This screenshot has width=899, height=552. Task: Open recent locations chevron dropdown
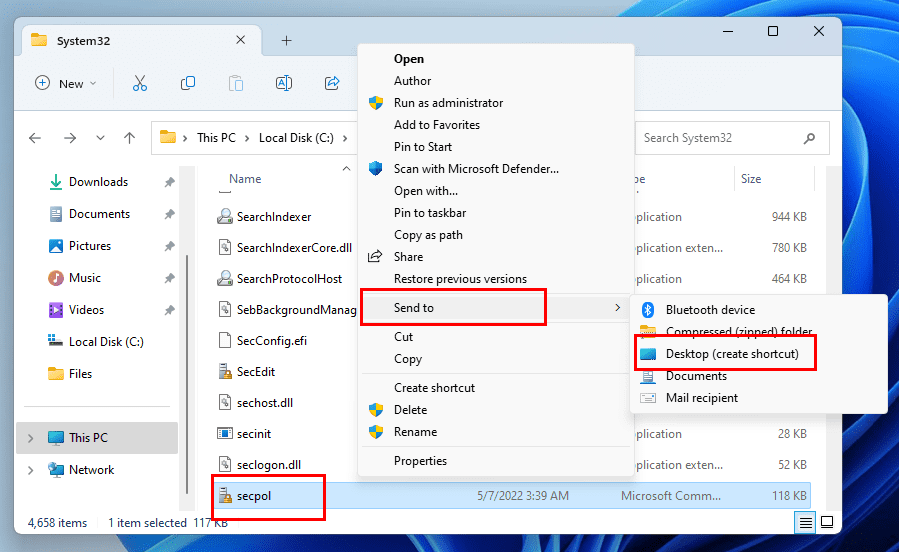100,138
